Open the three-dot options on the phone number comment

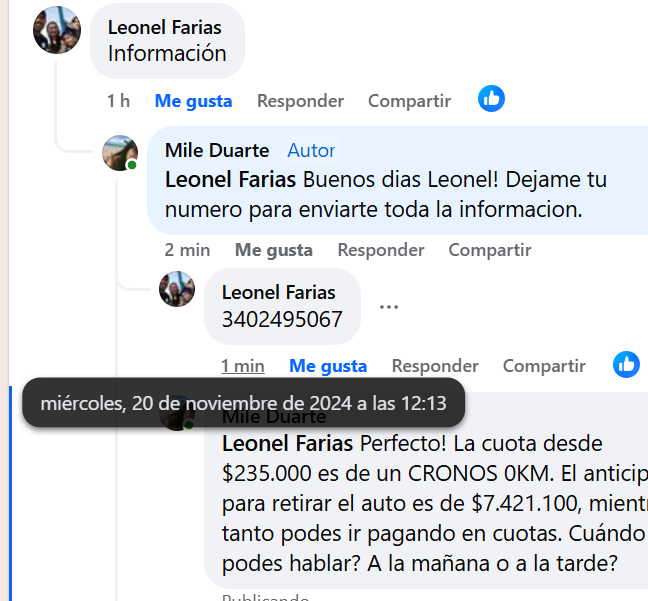pos(389,307)
